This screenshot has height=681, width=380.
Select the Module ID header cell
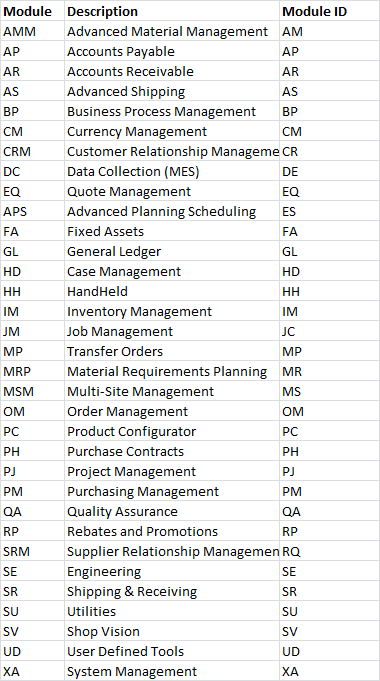[330, 11]
